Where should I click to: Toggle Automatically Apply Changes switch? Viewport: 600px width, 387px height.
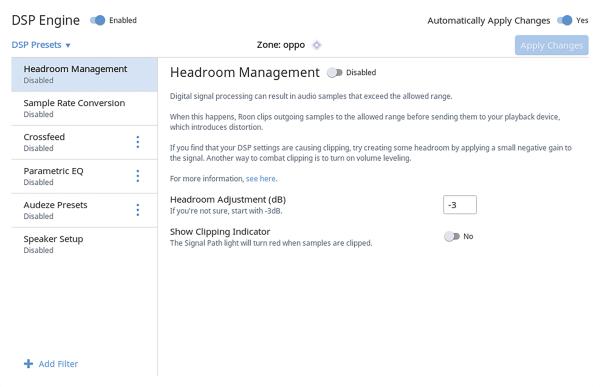(x=564, y=20)
